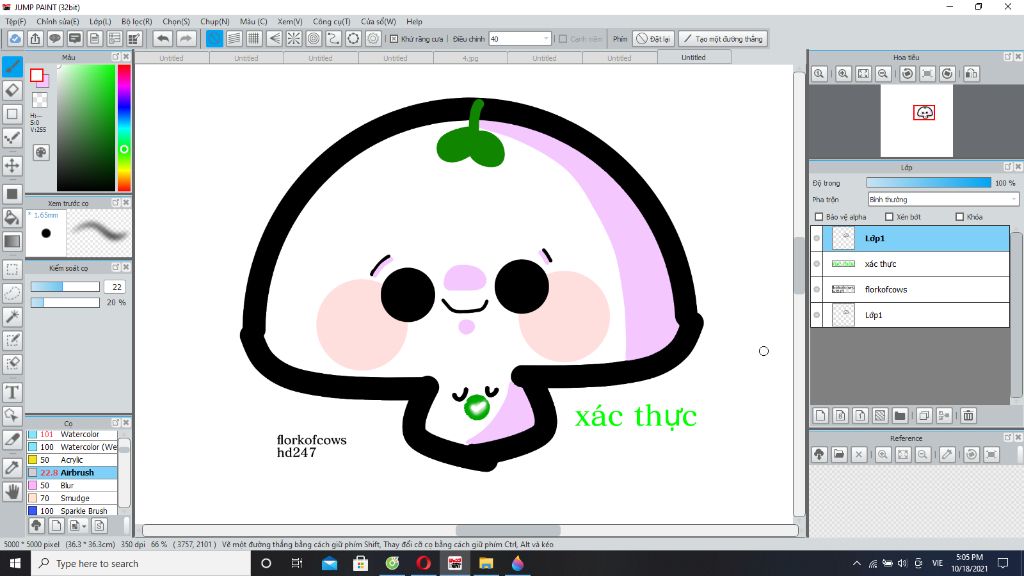The height and width of the screenshot is (576, 1024).
Task: Open Opera browser from taskbar
Action: (x=423, y=563)
